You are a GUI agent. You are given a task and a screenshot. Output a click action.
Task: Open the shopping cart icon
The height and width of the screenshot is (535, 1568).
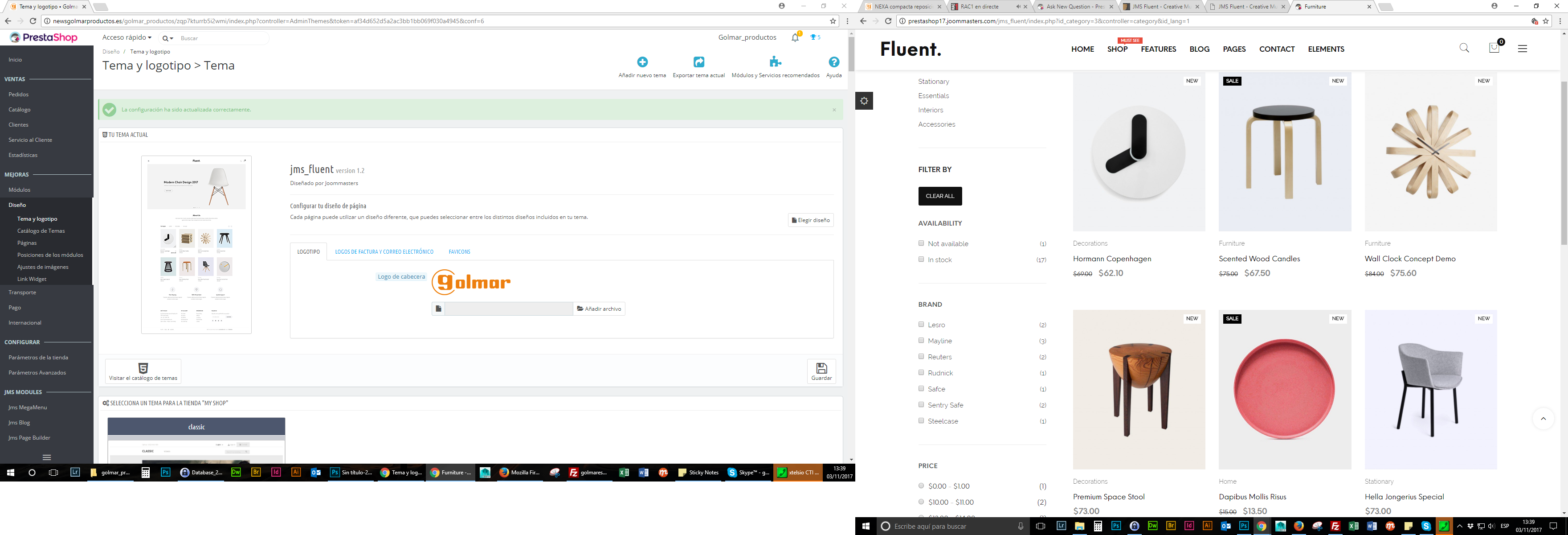tap(1494, 48)
